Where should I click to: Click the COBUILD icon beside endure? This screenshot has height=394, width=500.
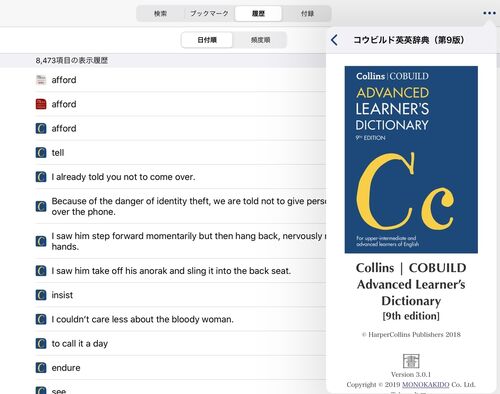(41, 368)
